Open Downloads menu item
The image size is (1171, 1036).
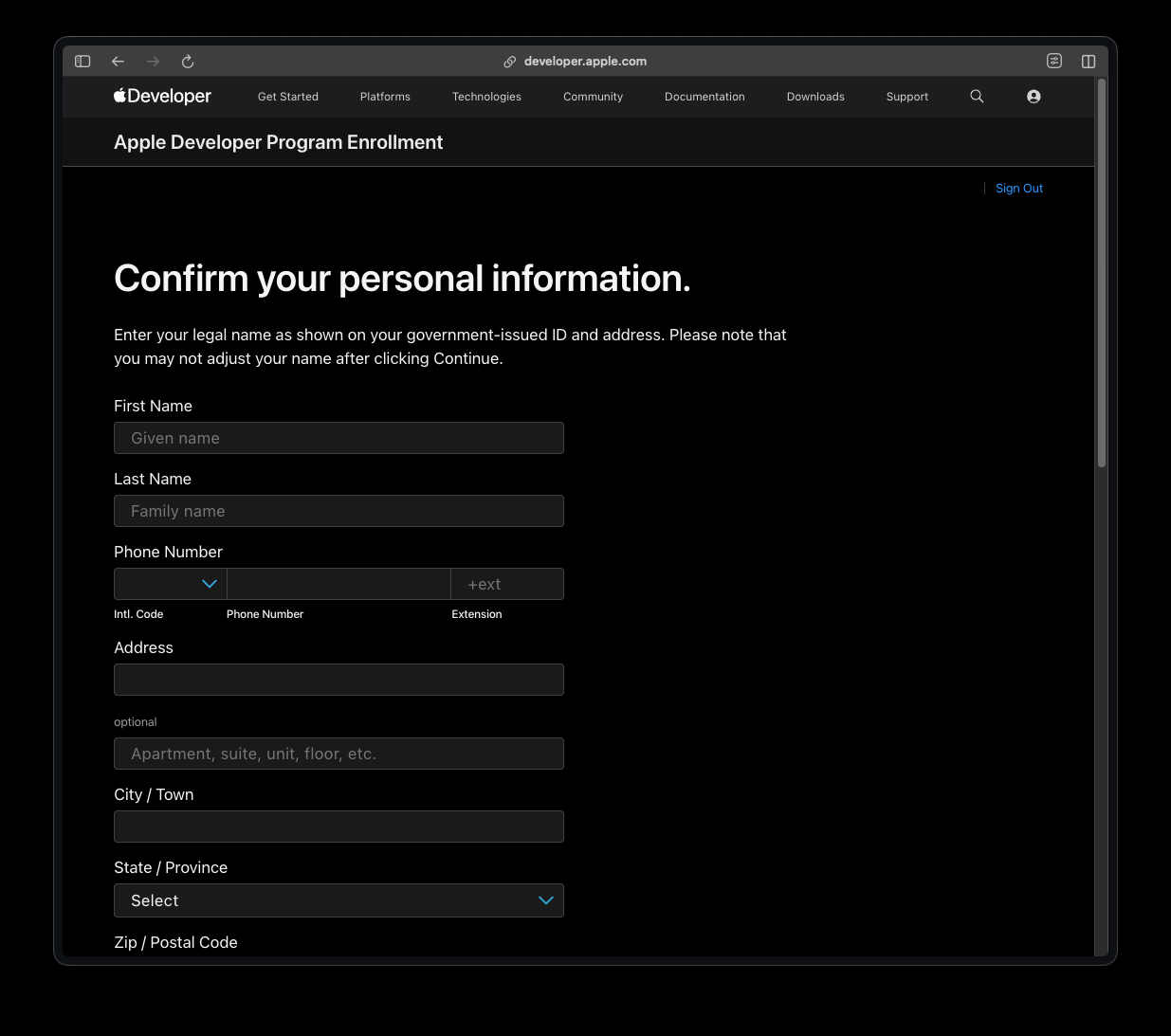click(815, 97)
